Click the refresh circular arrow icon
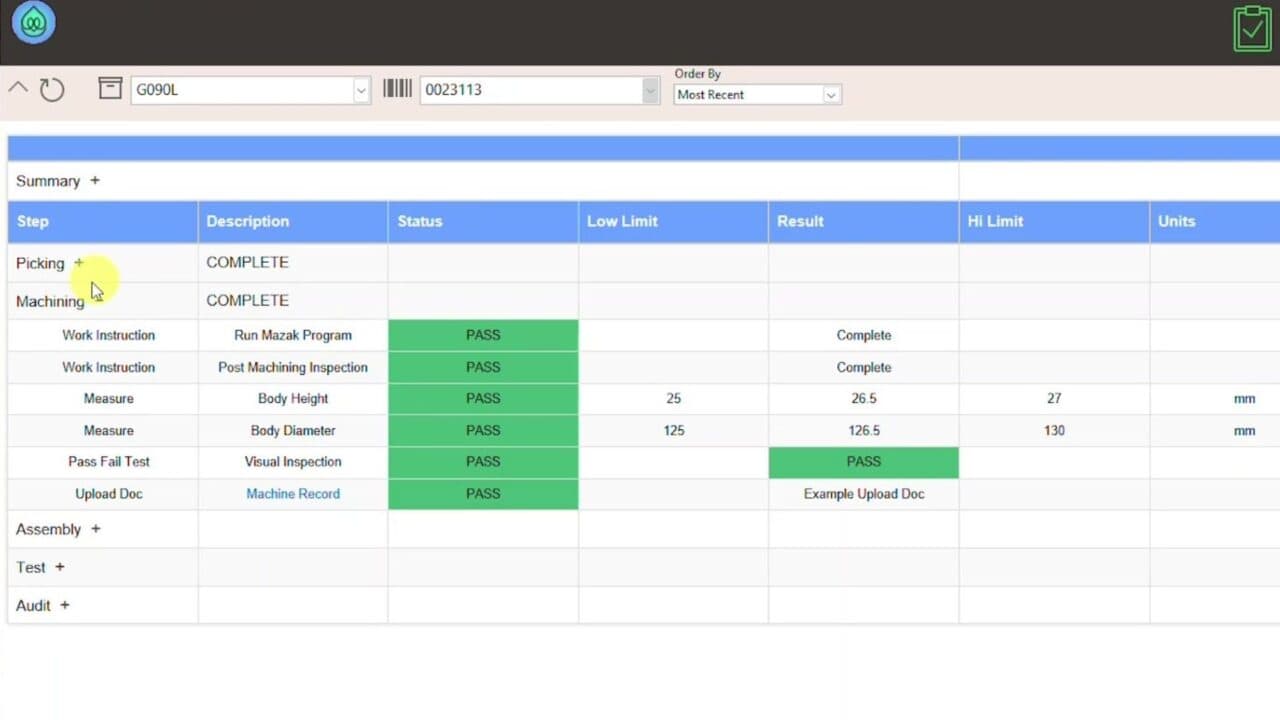Image resolution: width=1280 pixels, height=720 pixels. coord(52,90)
